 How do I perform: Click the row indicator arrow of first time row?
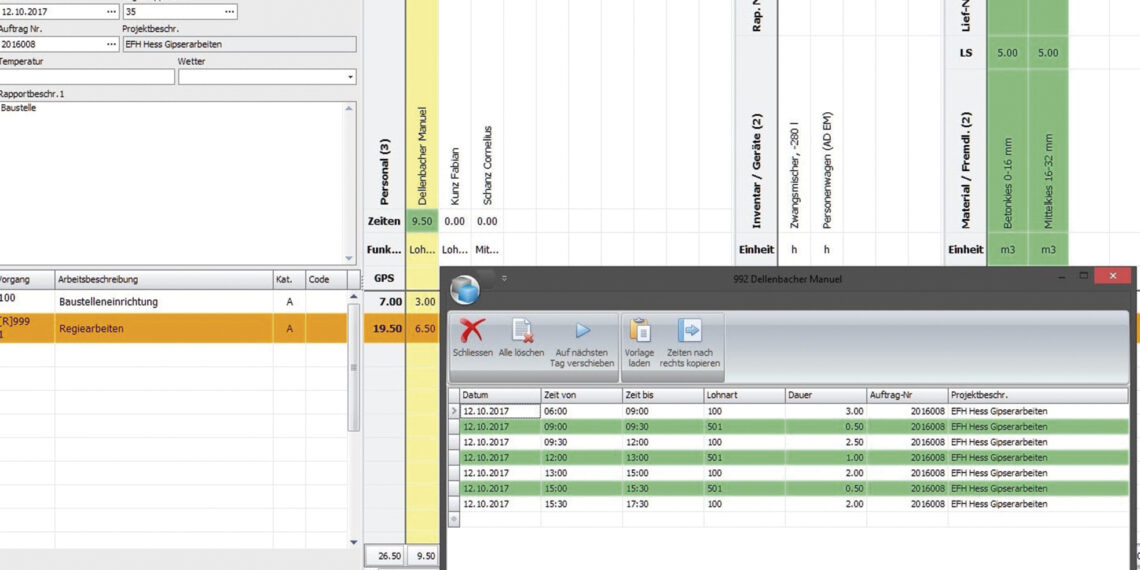(454, 411)
